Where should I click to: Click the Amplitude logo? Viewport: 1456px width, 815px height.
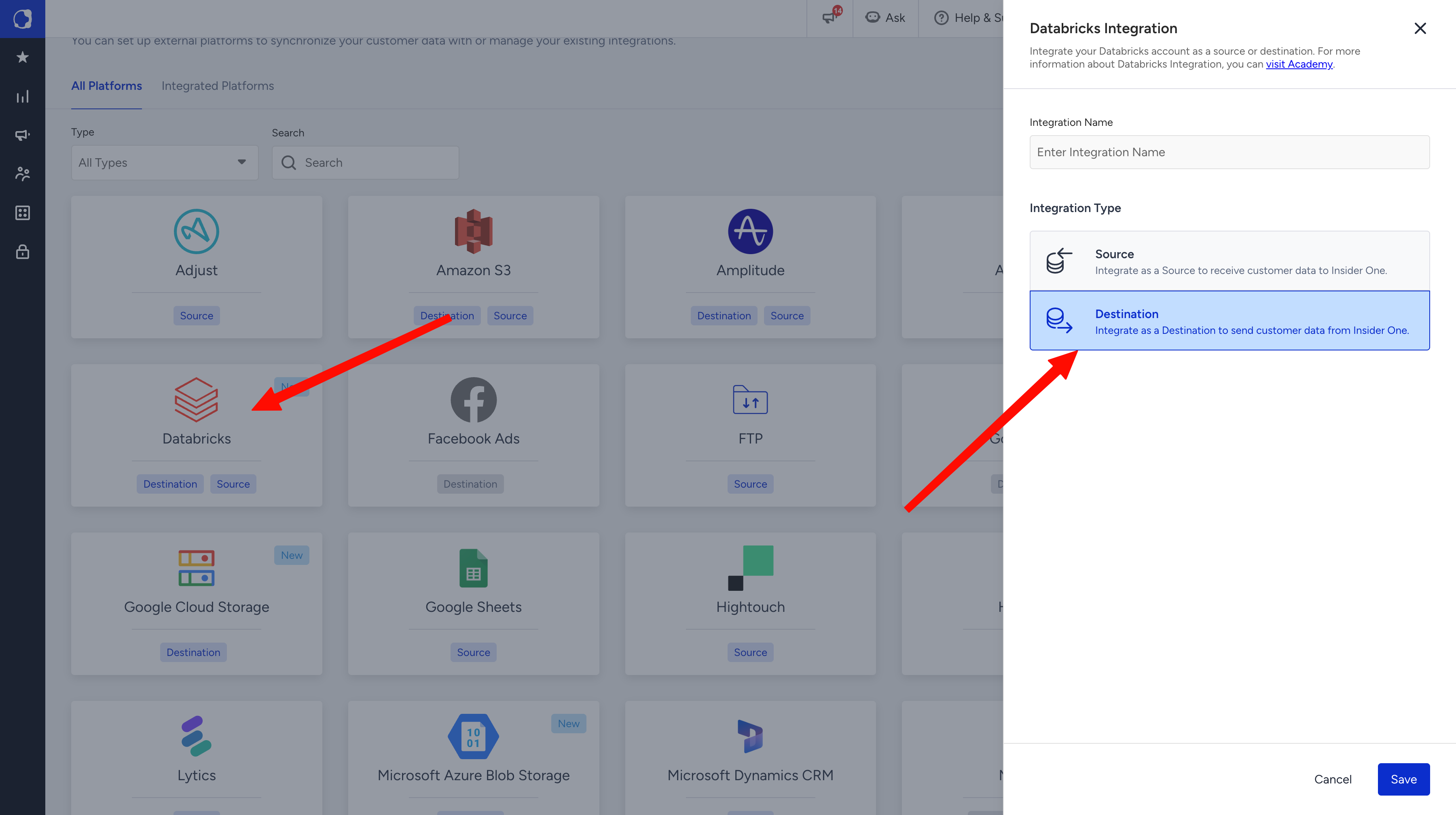coord(751,231)
